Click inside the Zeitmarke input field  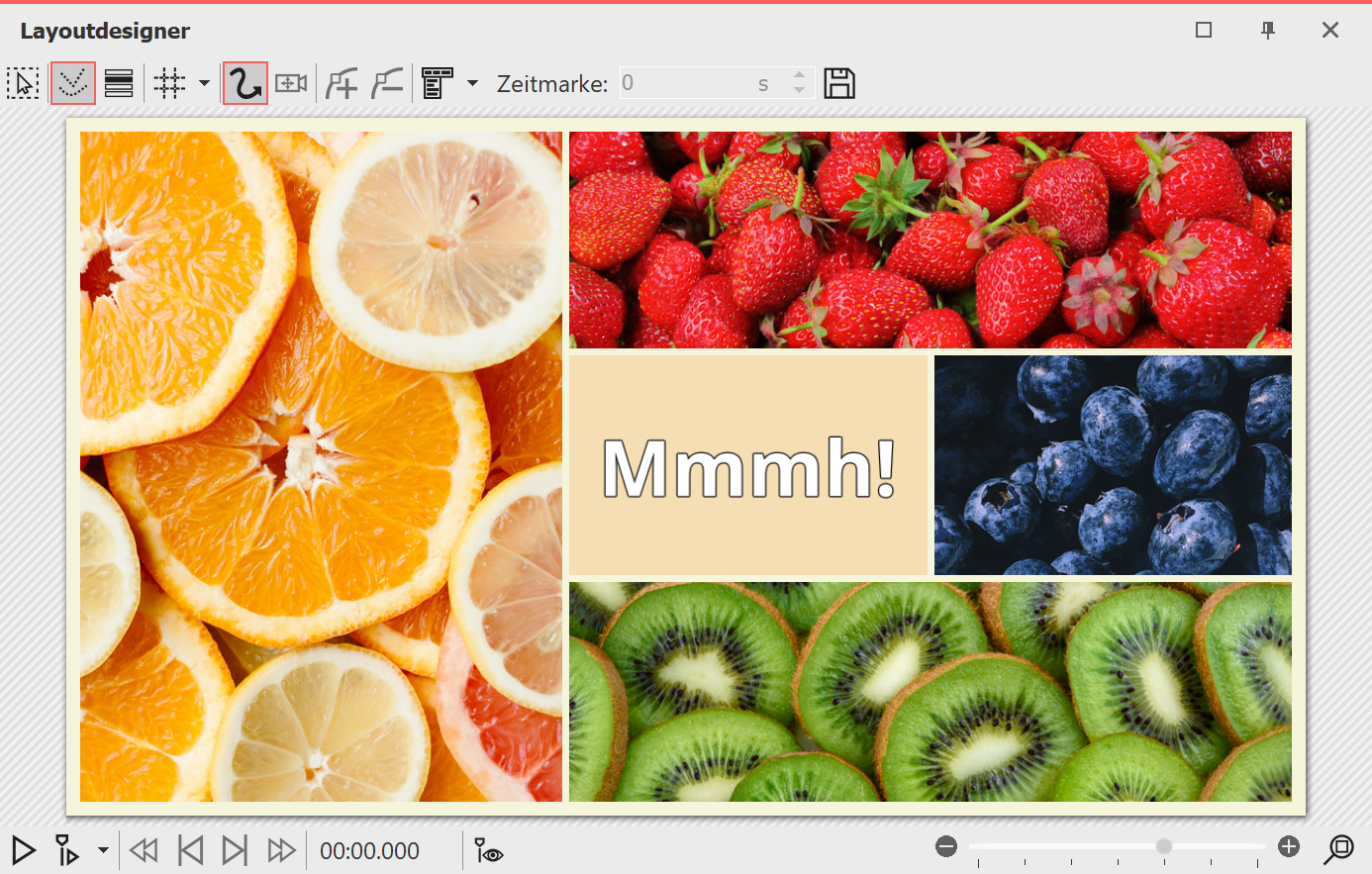click(x=693, y=83)
